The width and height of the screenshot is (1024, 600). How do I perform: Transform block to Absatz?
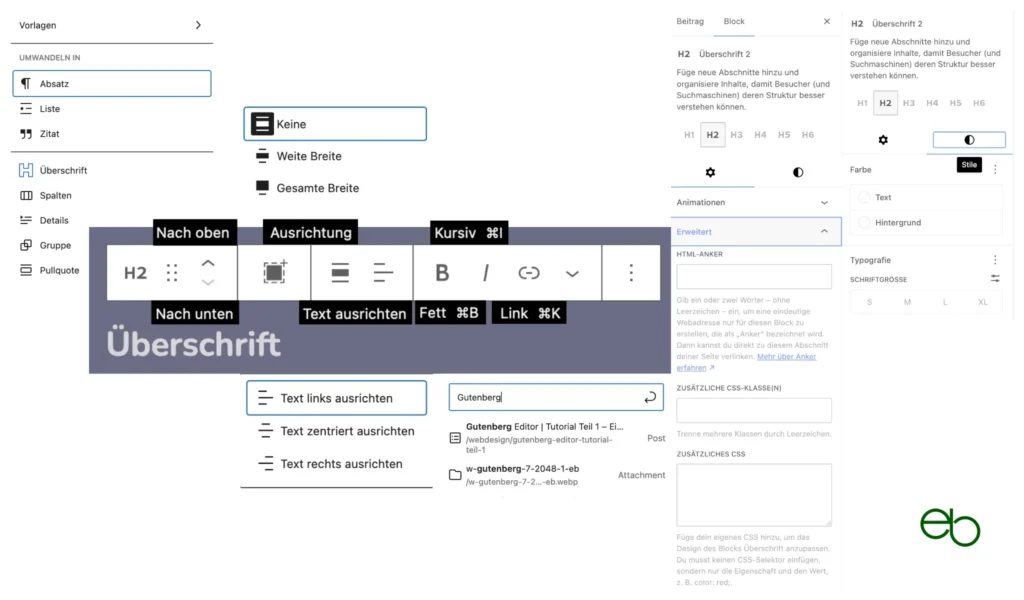click(112, 84)
